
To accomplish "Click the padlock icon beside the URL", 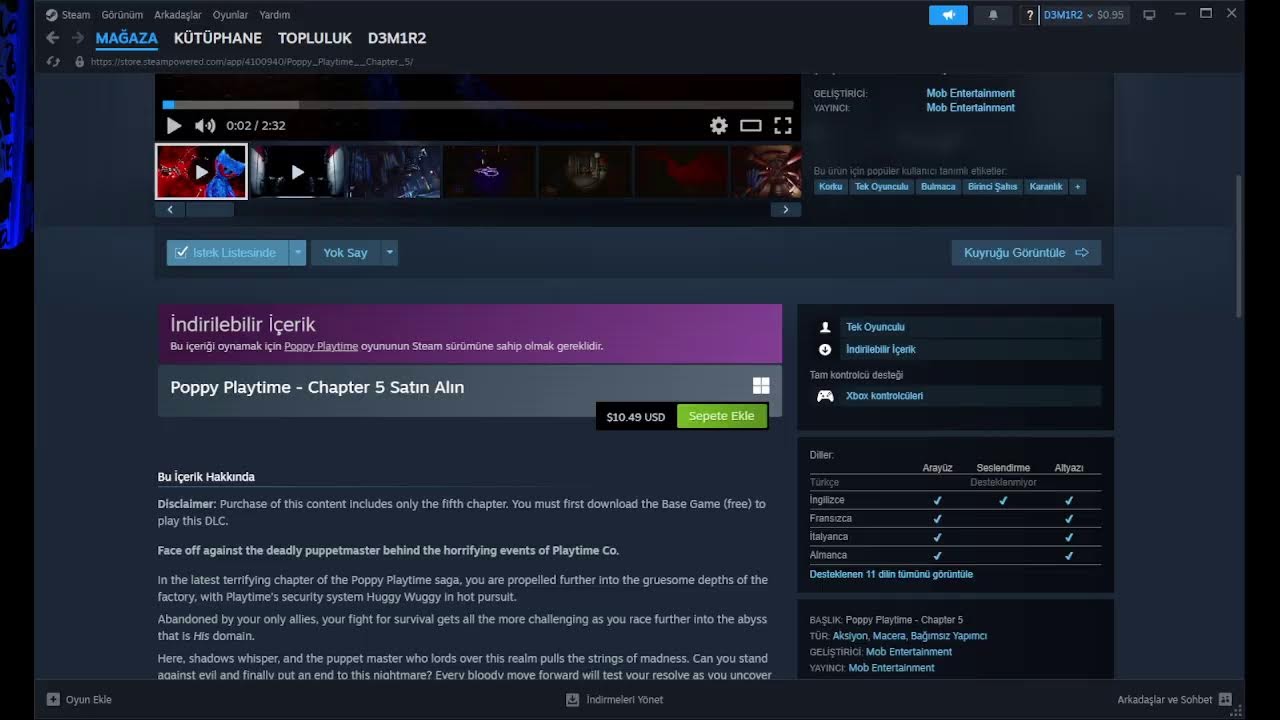I will click(80, 62).
